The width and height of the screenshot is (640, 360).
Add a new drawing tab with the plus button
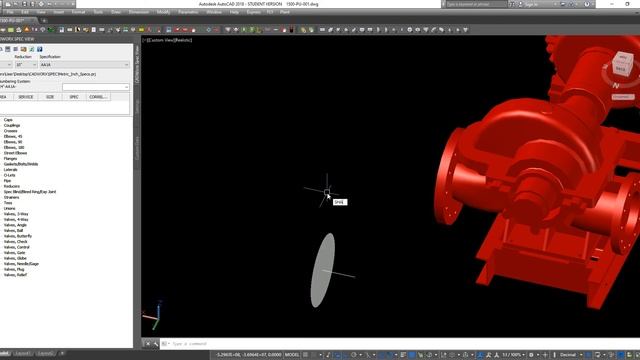44,20
